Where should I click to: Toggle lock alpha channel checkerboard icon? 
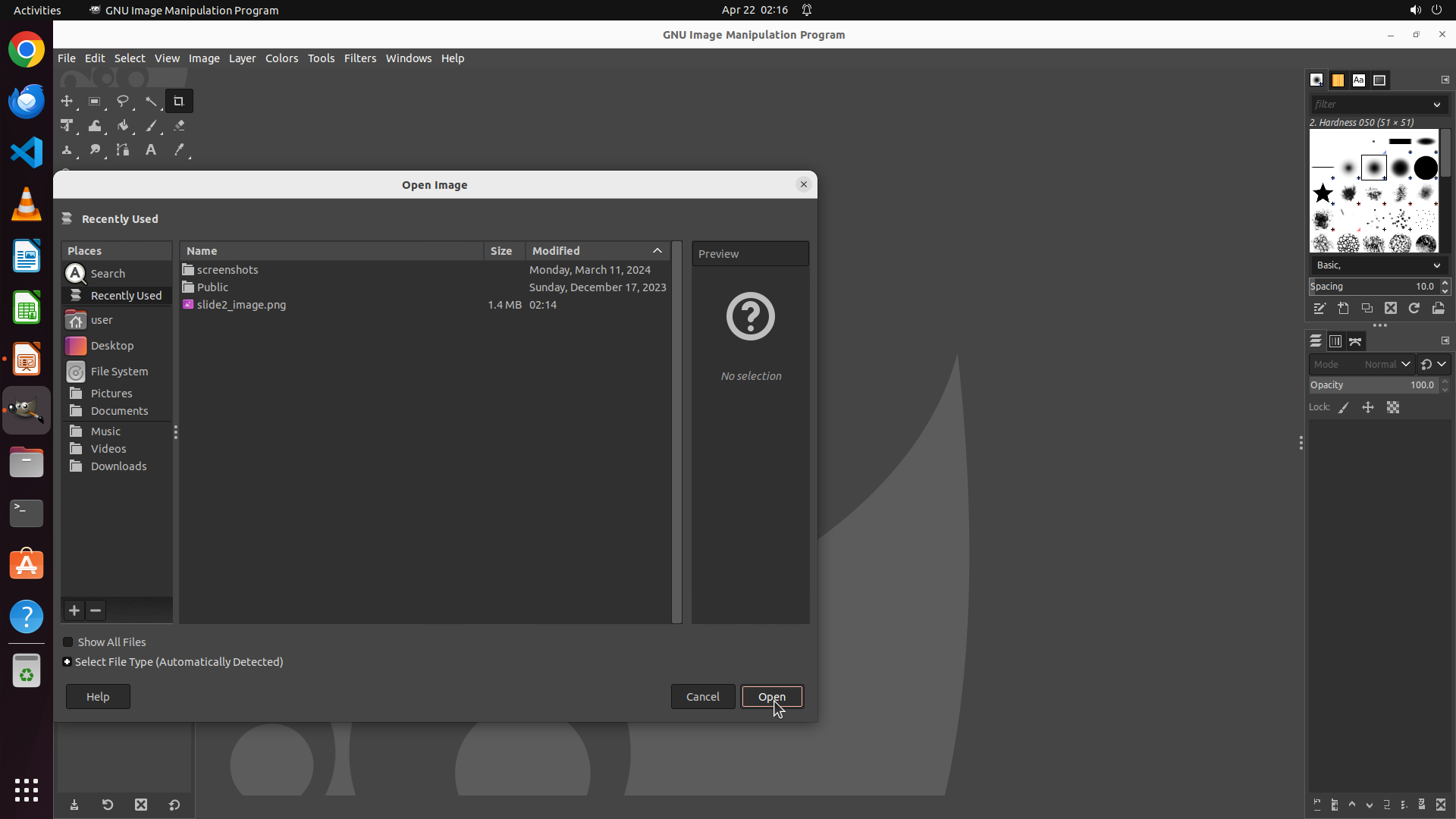(x=1393, y=408)
